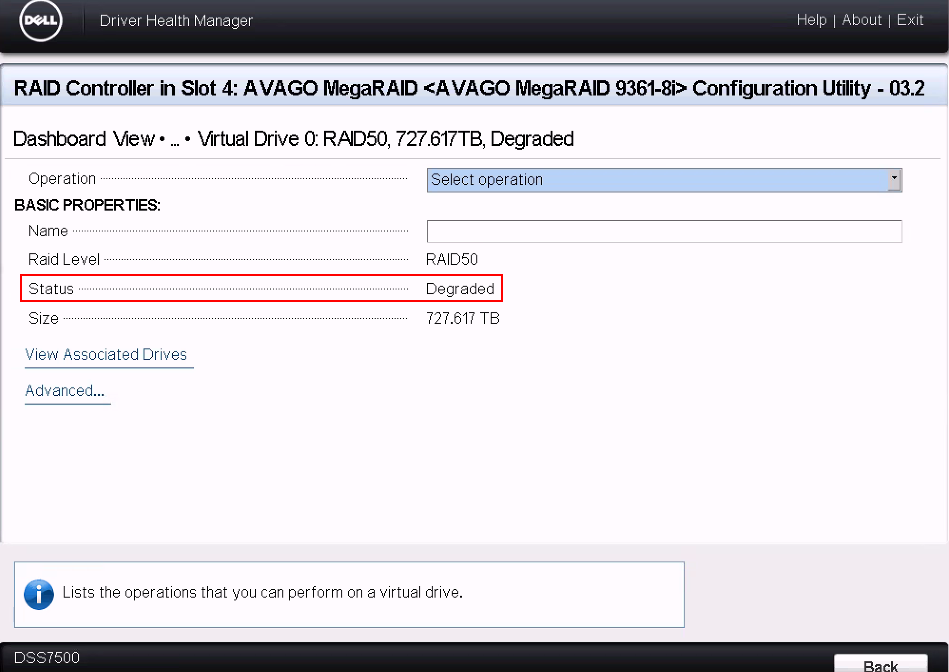Click the highlighted Degraded status row
This screenshot has width=949, height=672.
pos(261,288)
